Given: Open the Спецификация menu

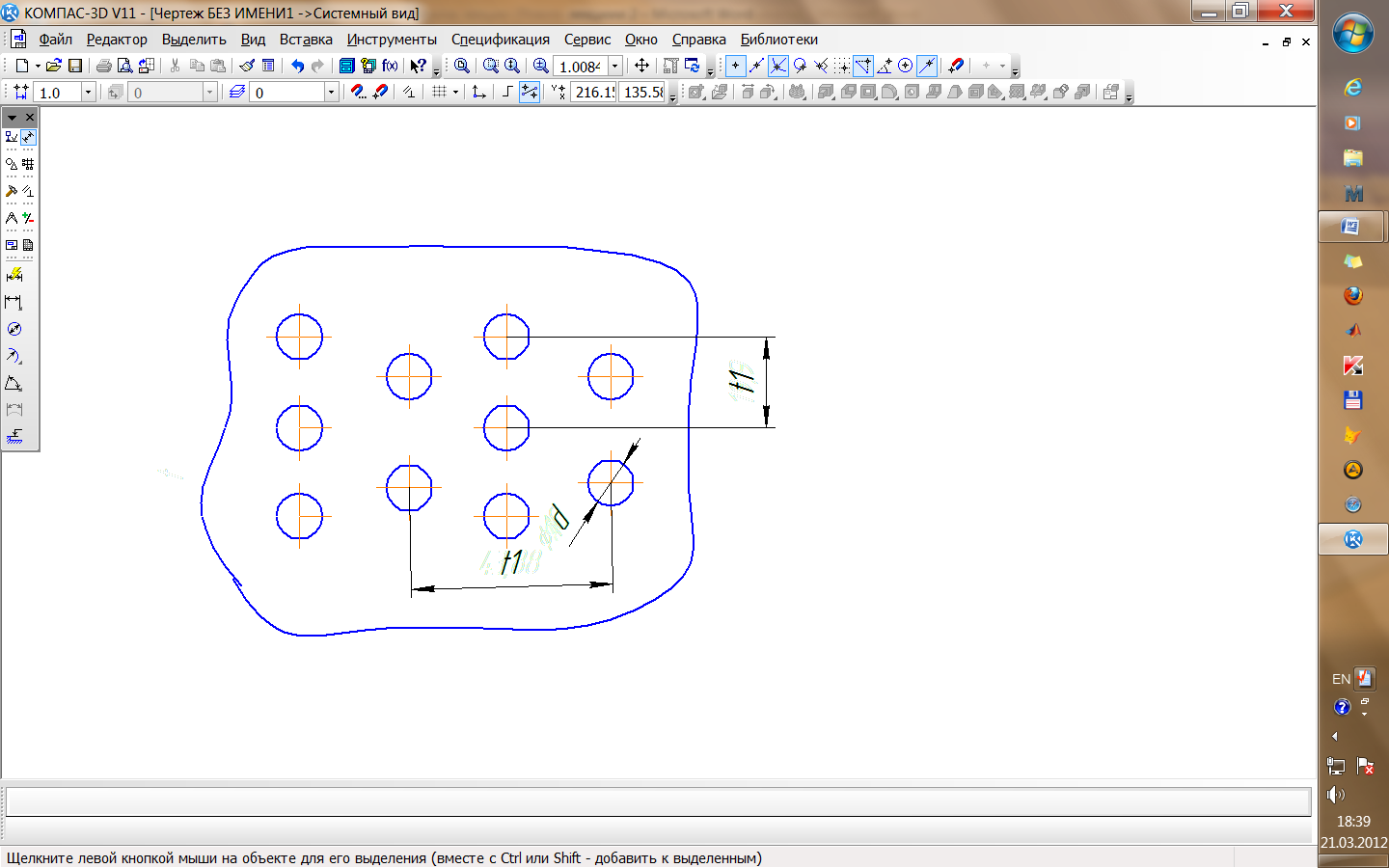Looking at the screenshot, I should point(500,40).
